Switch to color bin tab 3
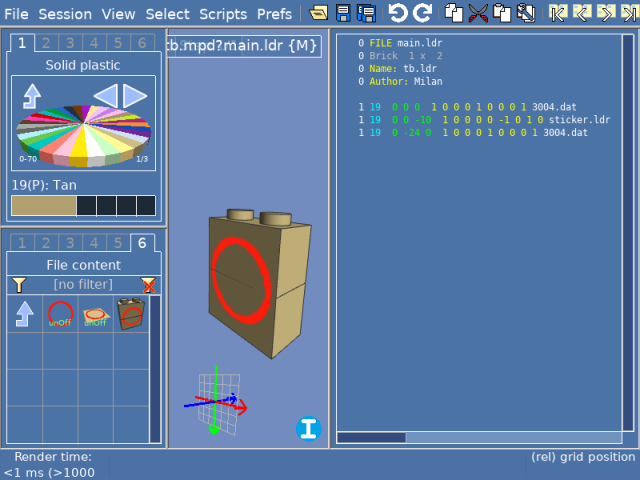This screenshot has height=480, width=640. click(70, 43)
